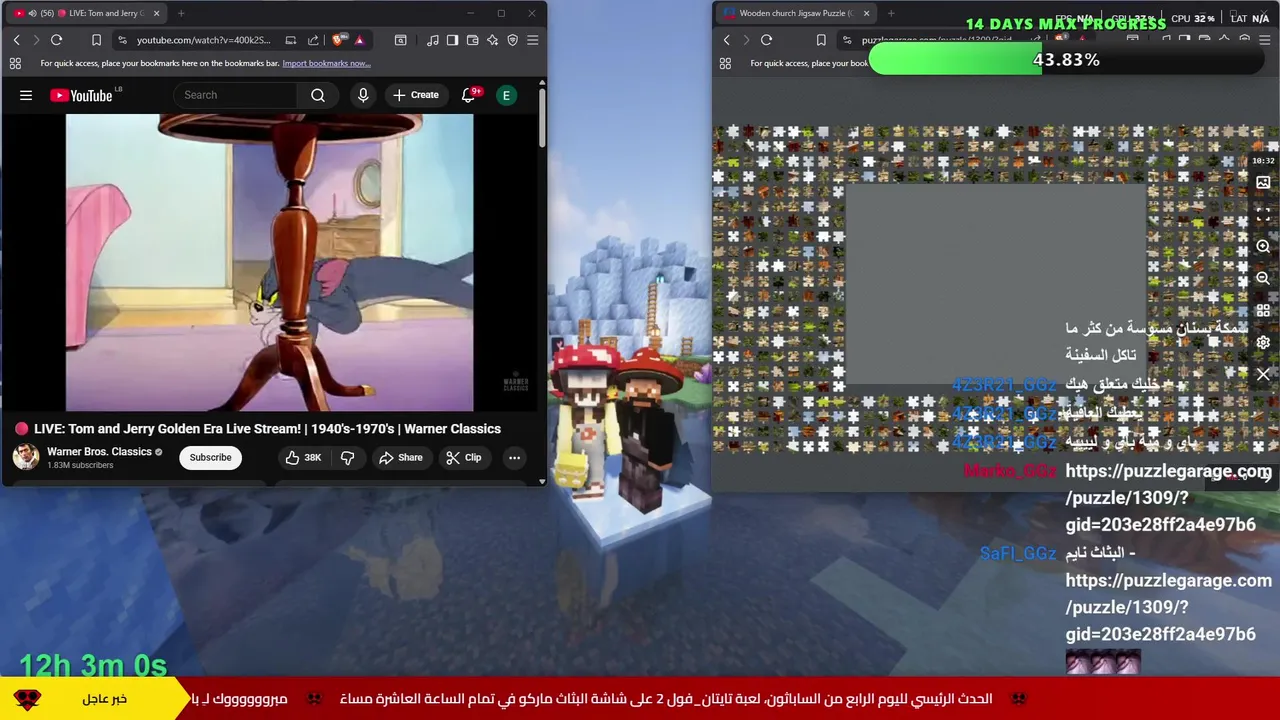The width and height of the screenshot is (1280, 720).
Task: Go back in the puzzle browser window
Action: tap(726, 40)
